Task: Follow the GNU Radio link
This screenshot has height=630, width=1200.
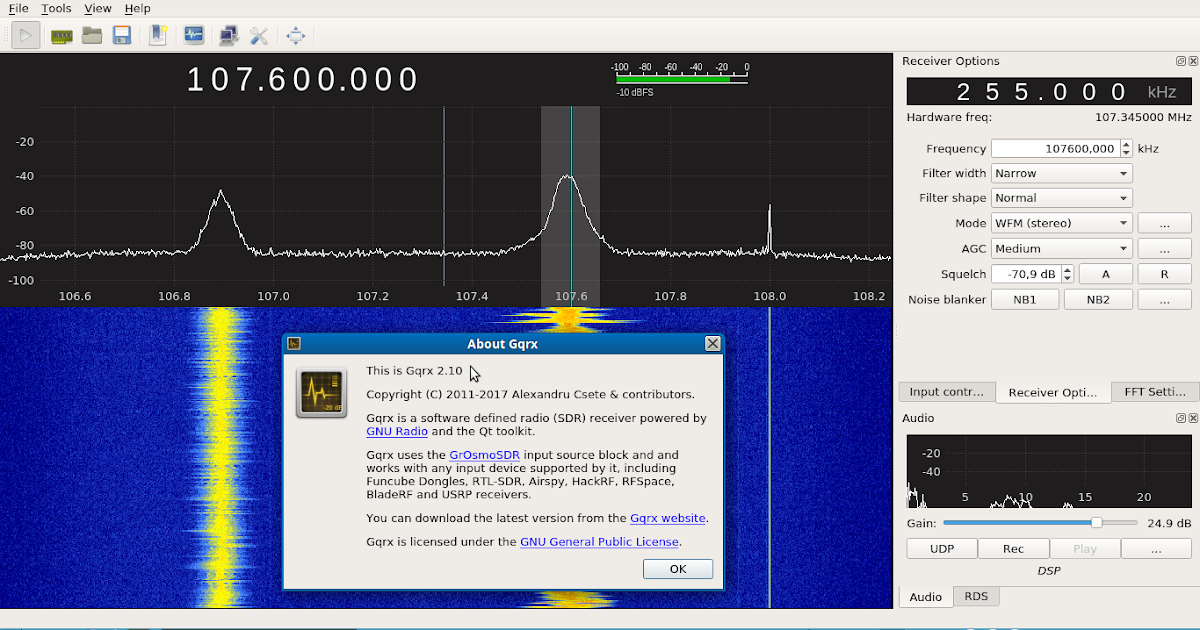Action: click(x=396, y=431)
